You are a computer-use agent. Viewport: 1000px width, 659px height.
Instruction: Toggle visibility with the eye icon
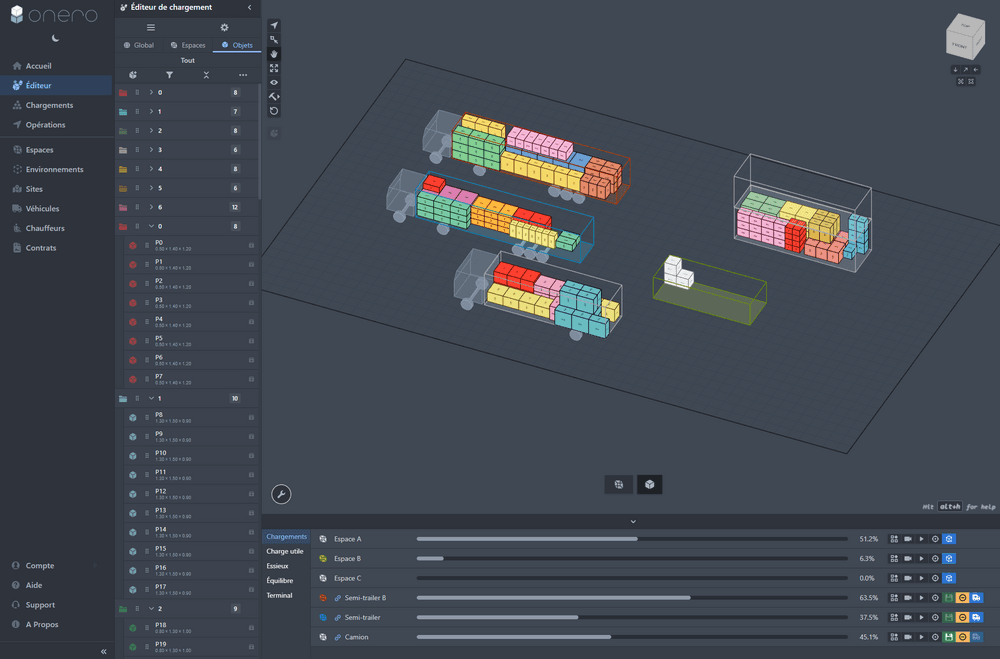coord(274,83)
